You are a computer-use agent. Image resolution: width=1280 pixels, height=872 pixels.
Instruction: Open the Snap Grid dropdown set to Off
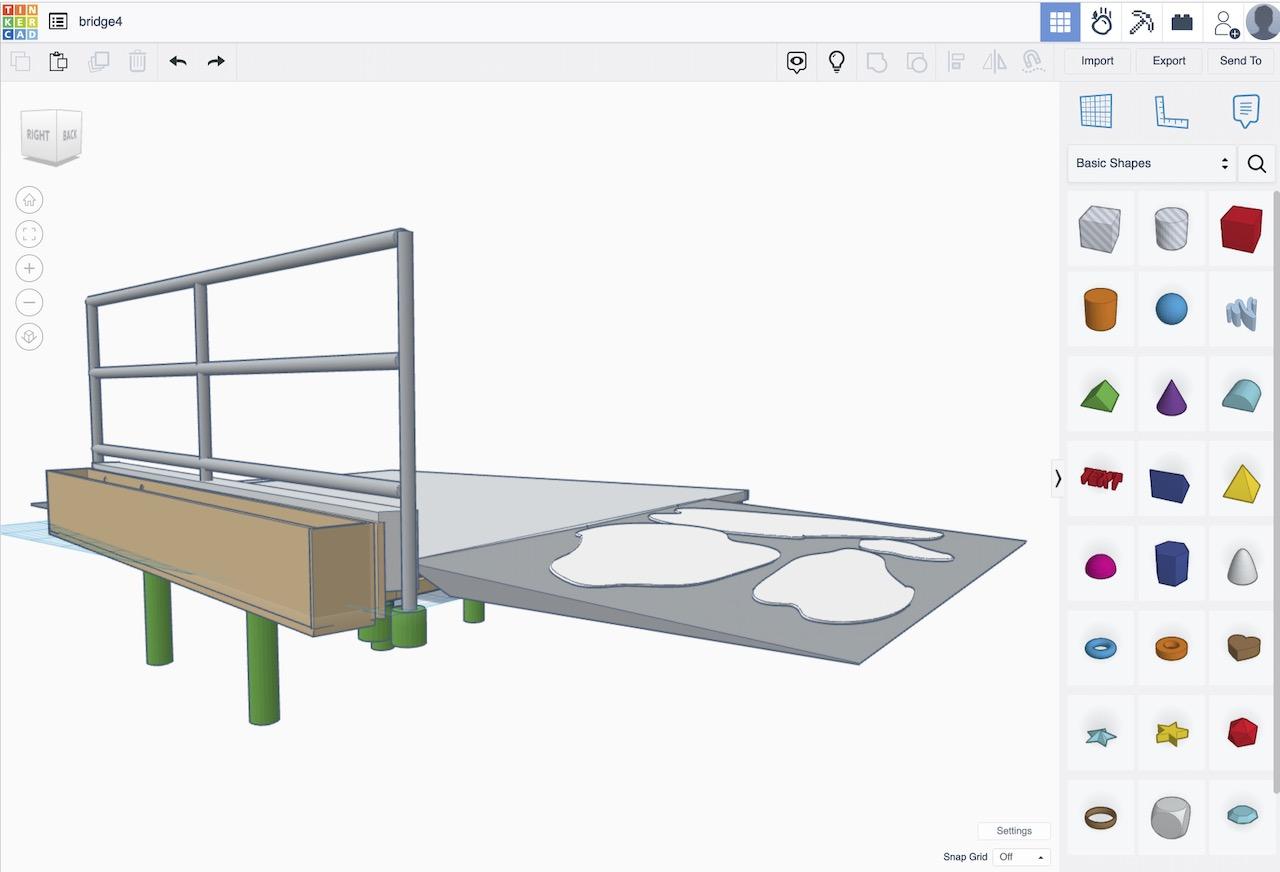coord(1021,857)
